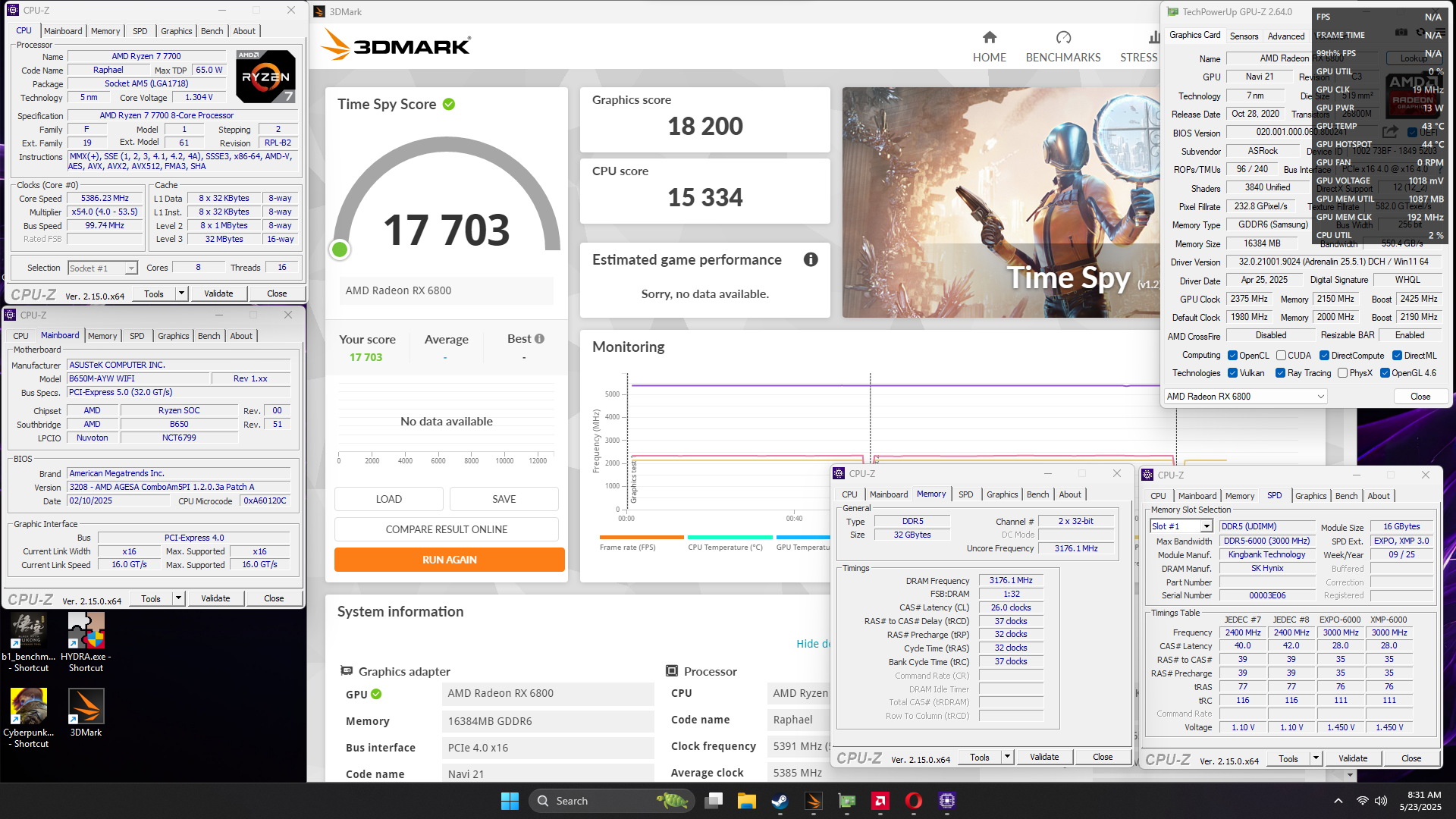Click the GPU Temperature legend color bar

803,537
